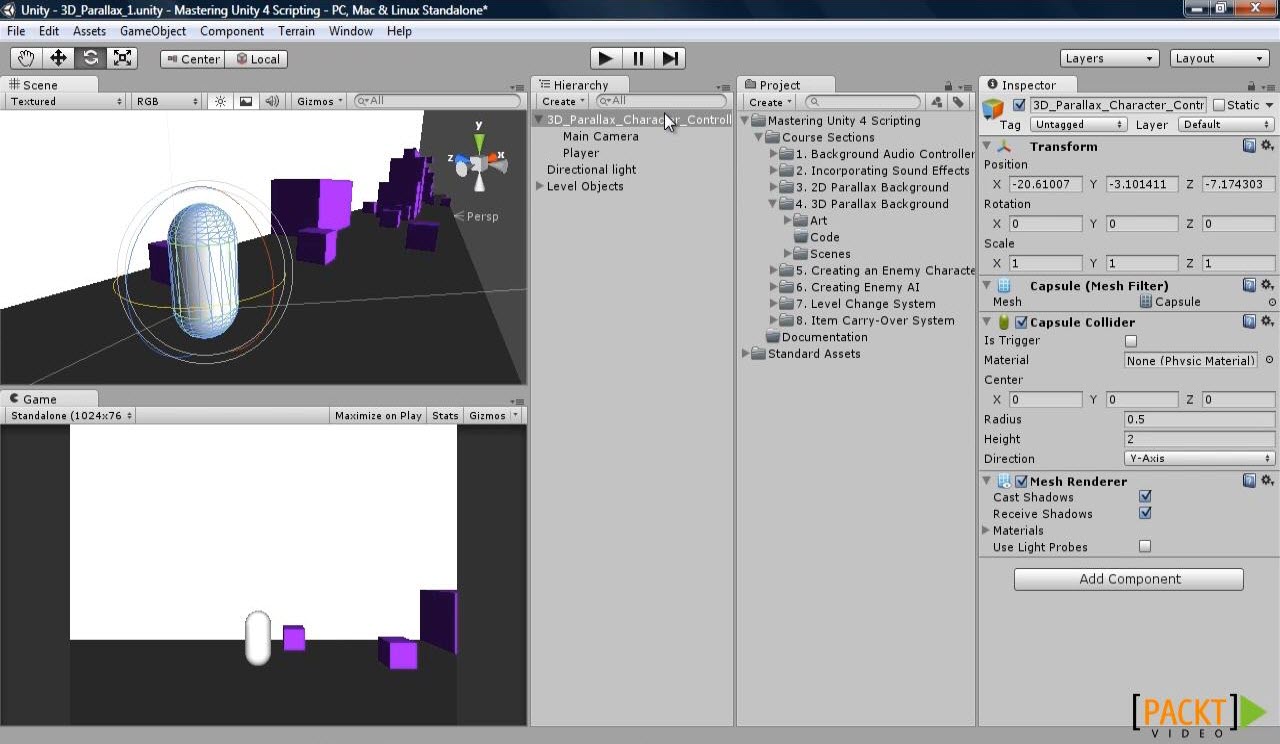
Task: Open the Terrain menu
Action: pyautogui.click(x=296, y=31)
